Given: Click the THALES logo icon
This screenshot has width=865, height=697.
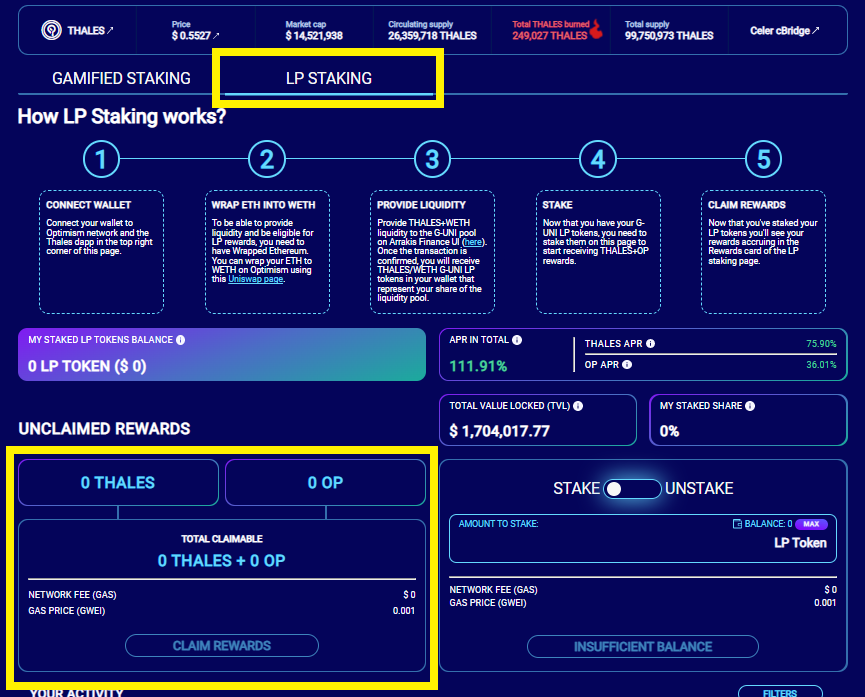Looking at the screenshot, I should pos(51,30).
